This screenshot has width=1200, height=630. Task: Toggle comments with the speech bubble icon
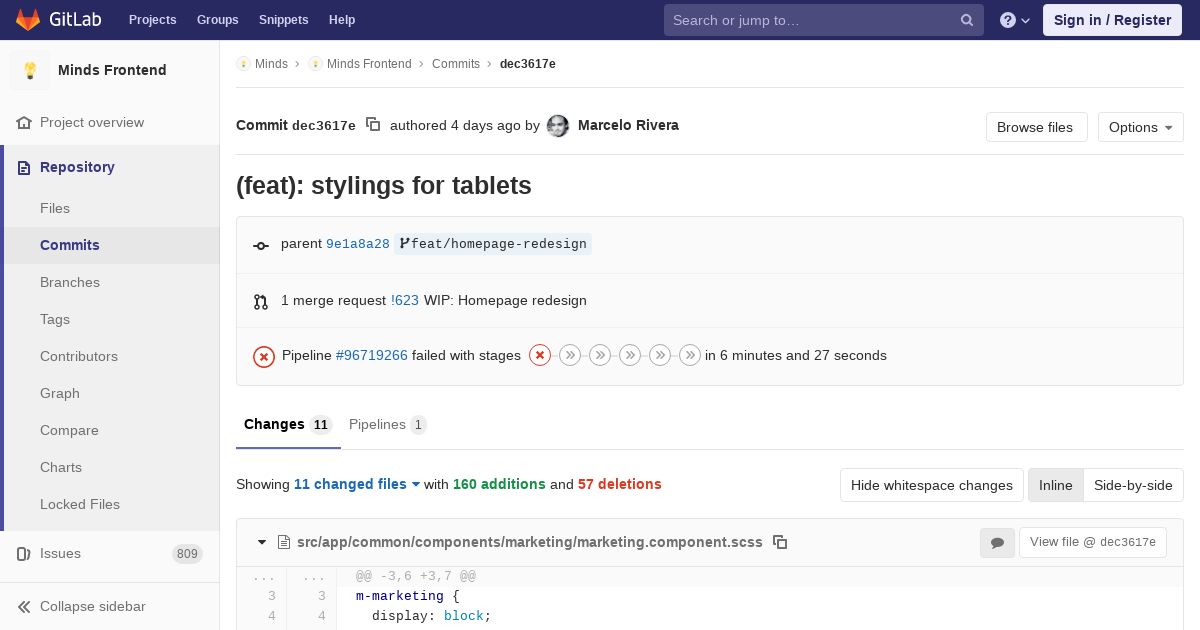(x=997, y=542)
